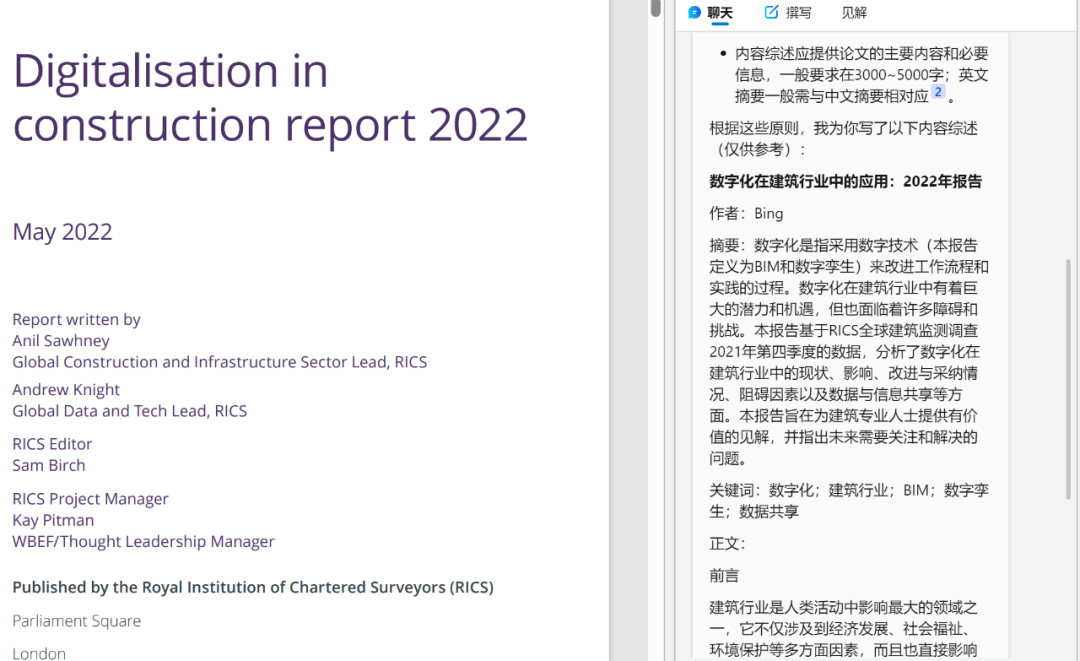Click the '关键词' keywords line in chat

(x=849, y=501)
